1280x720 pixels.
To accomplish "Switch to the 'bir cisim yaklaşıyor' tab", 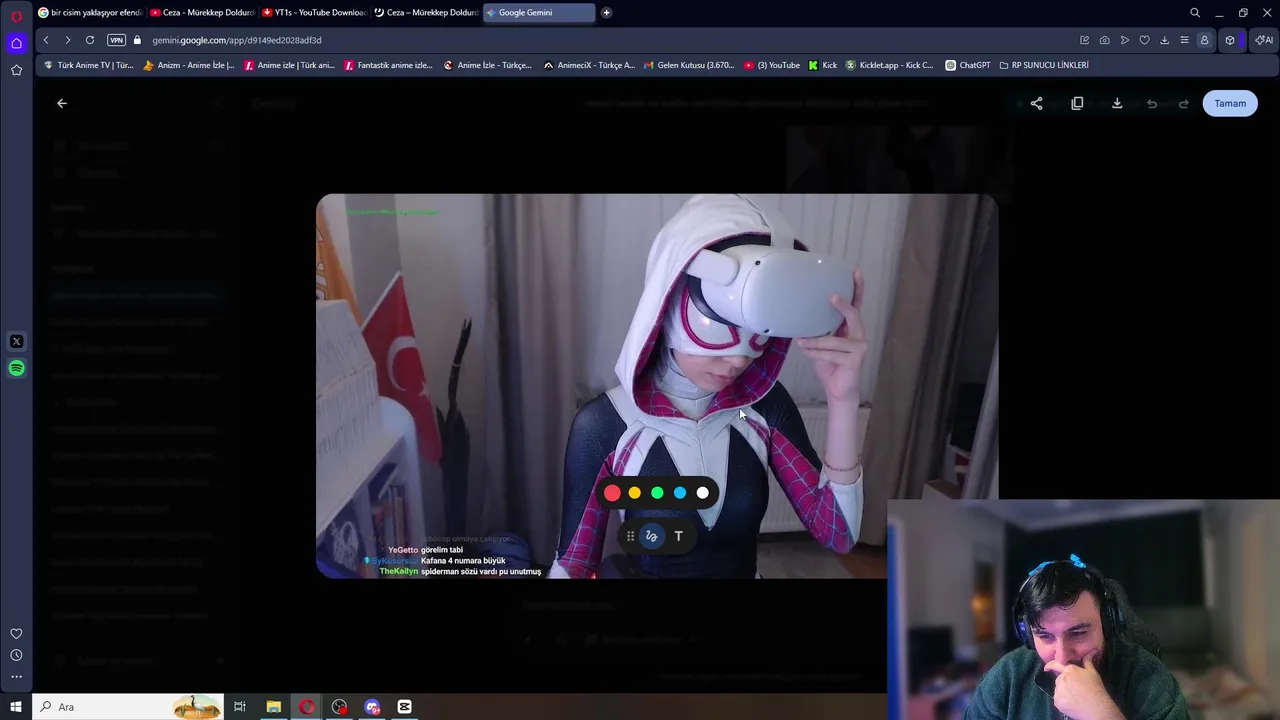I will click(x=90, y=13).
